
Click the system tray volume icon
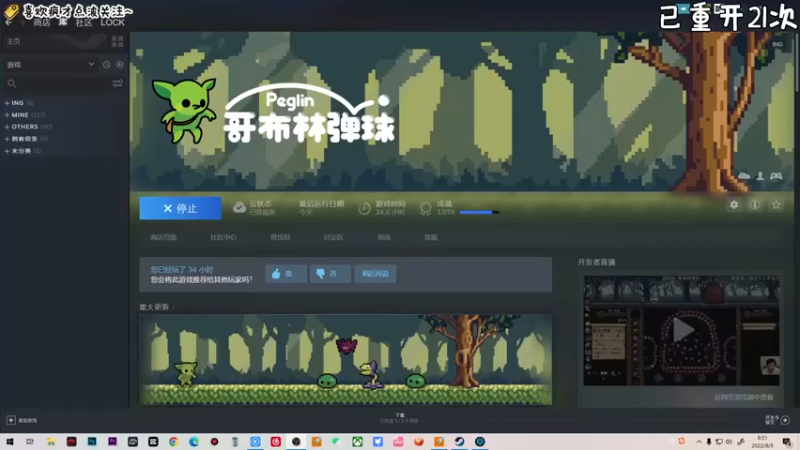tap(729, 442)
